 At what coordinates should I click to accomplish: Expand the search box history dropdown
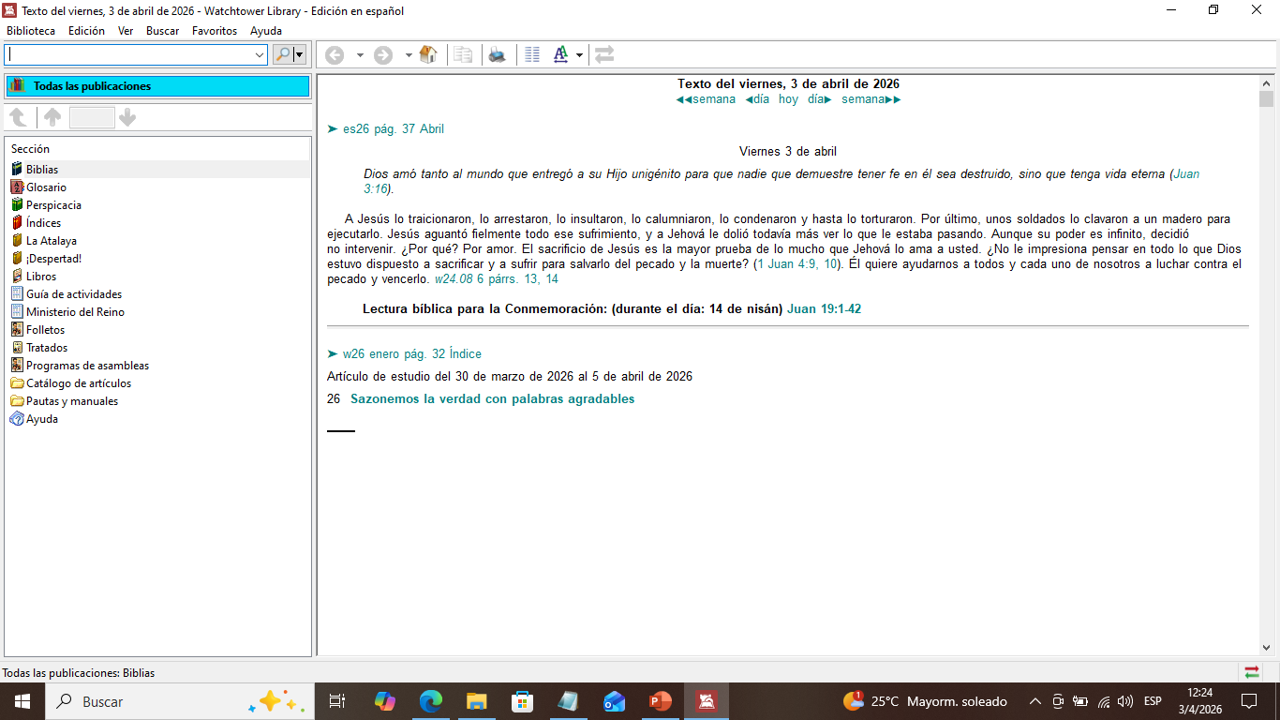(x=260, y=55)
